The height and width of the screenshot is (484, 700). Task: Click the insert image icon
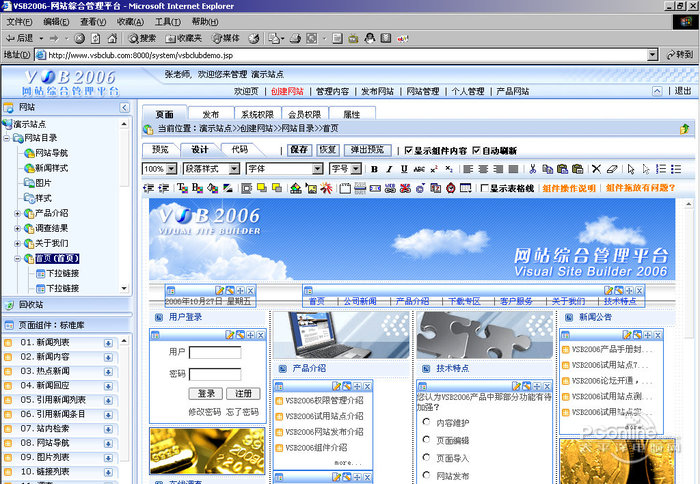(x=311, y=188)
